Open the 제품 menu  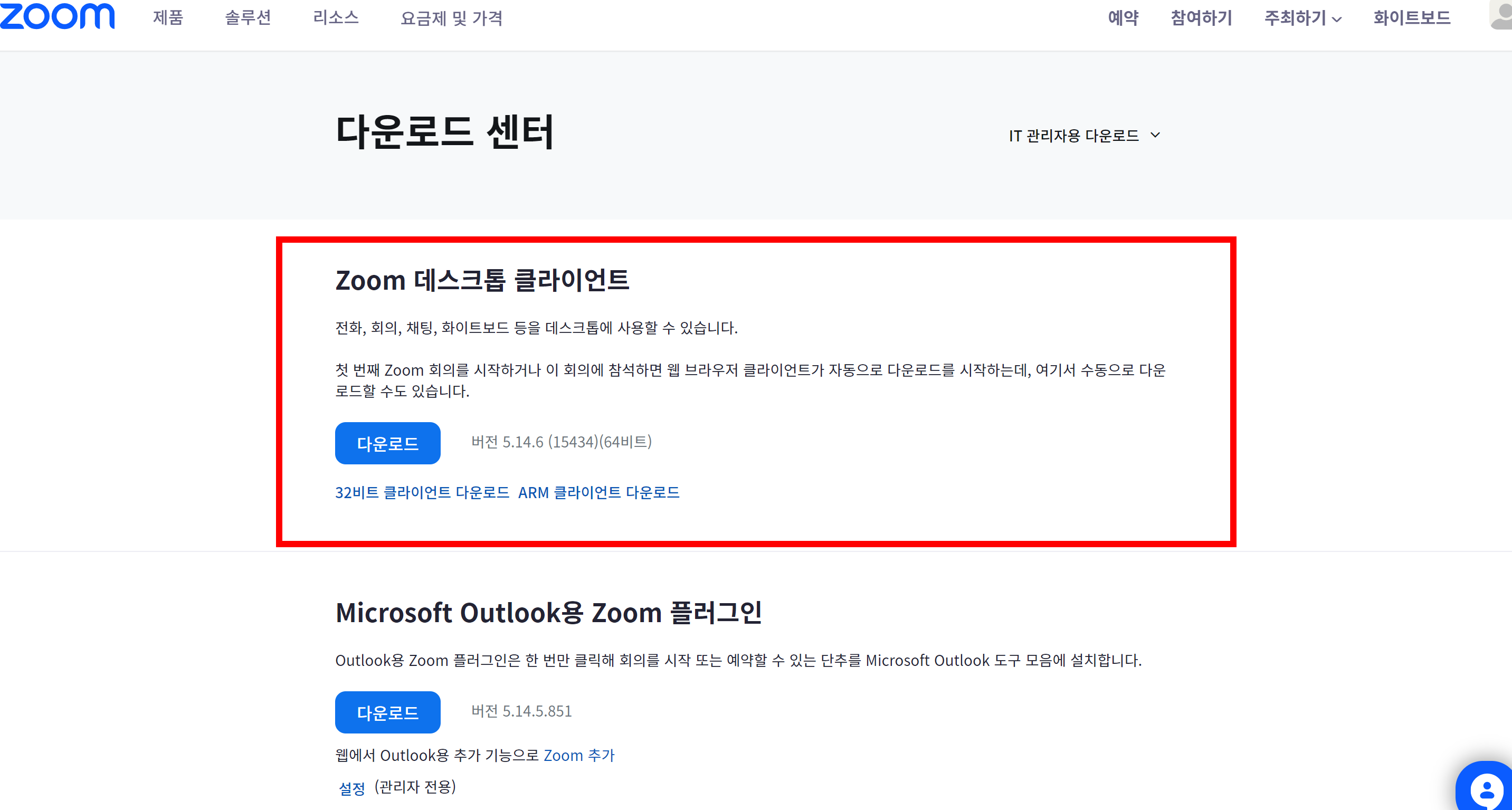(168, 18)
